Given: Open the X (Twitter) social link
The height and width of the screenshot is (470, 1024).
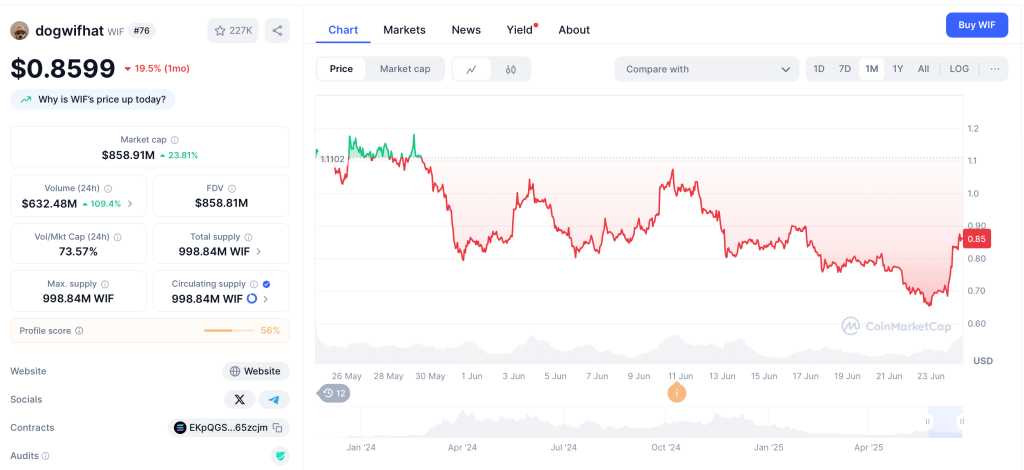Looking at the screenshot, I should [x=239, y=399].
